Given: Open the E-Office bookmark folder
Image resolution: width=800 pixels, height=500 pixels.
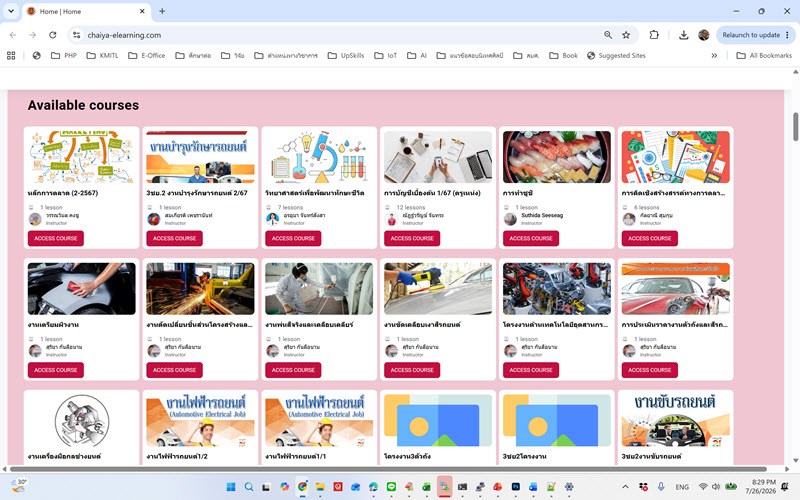Looking at the screenshot, I should click(146, 55).
